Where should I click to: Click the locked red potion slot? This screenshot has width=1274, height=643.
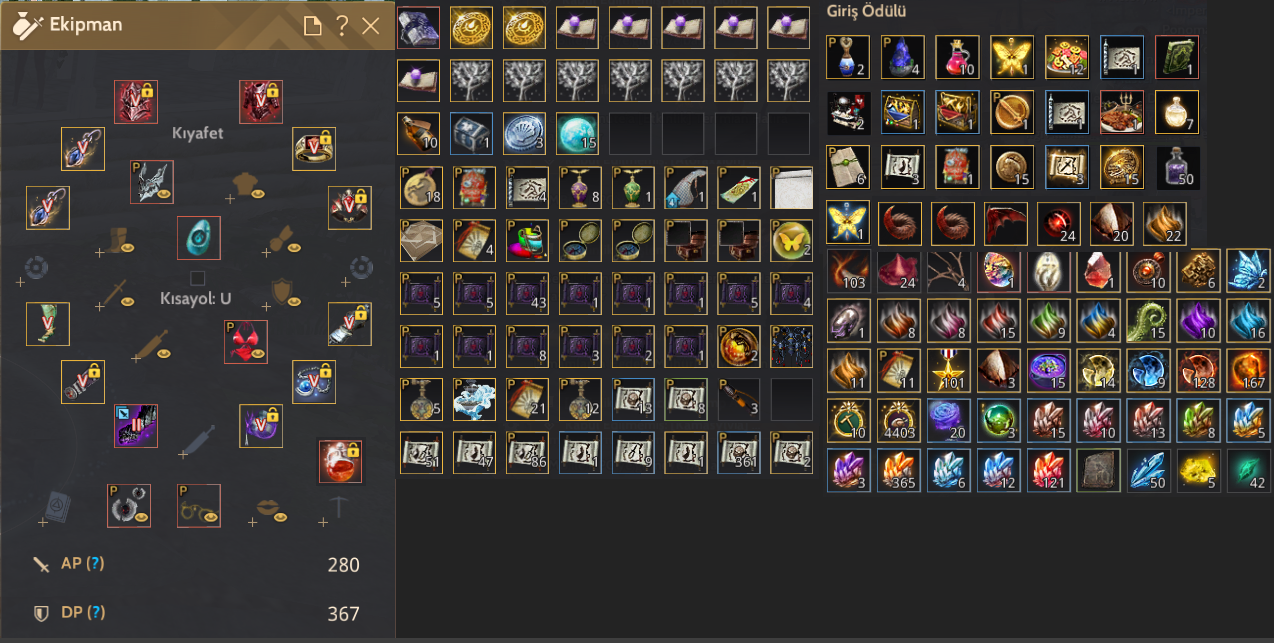pos(340,461)
